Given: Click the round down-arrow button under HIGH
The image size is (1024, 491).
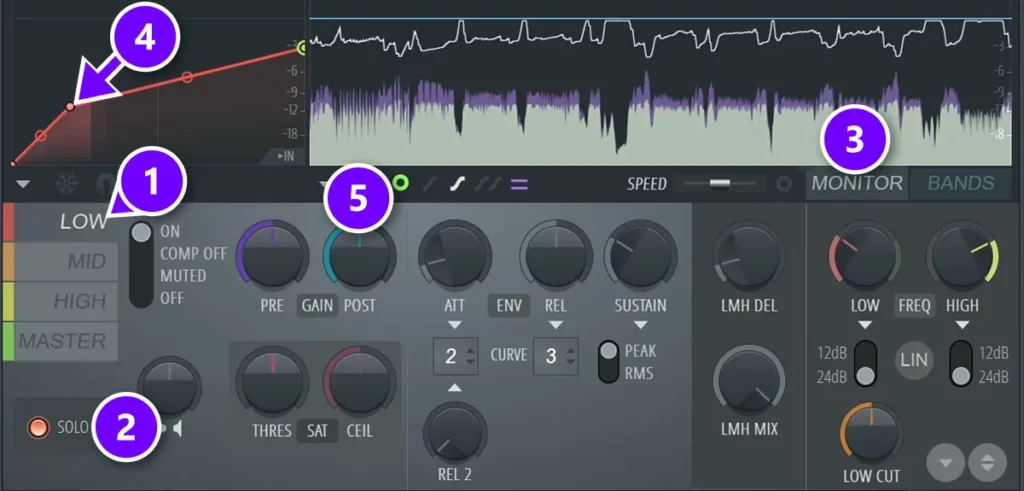Looking at the screenshot, I should 946,463.
